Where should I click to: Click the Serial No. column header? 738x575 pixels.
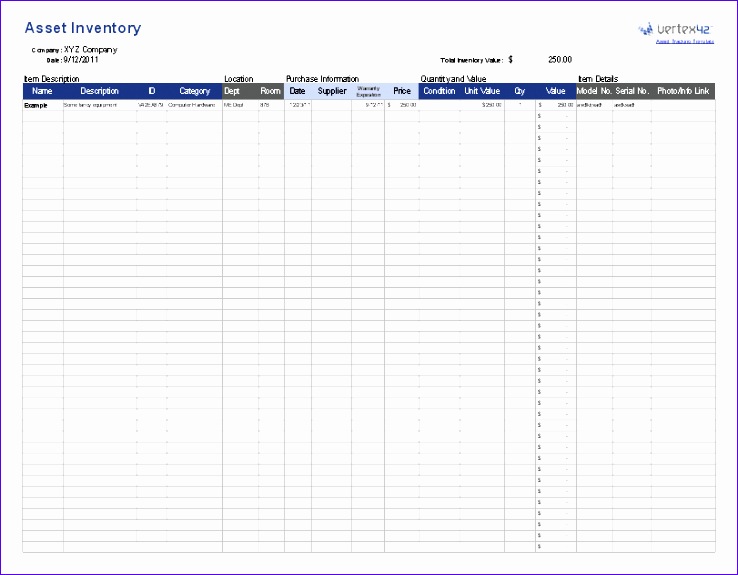pyautogui.click(x=632, y=91)
